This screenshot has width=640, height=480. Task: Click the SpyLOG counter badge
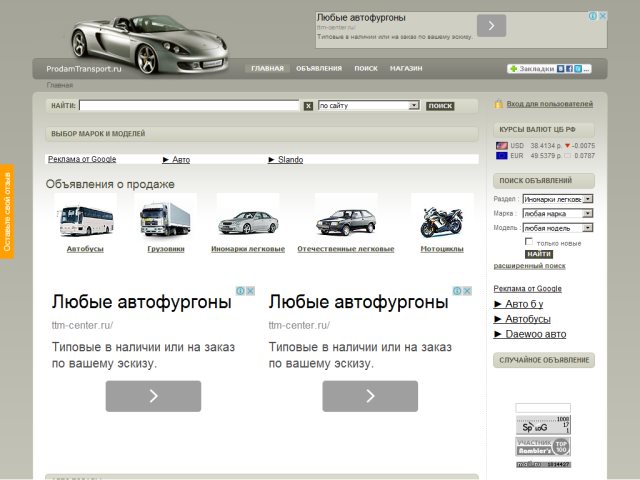543,424
